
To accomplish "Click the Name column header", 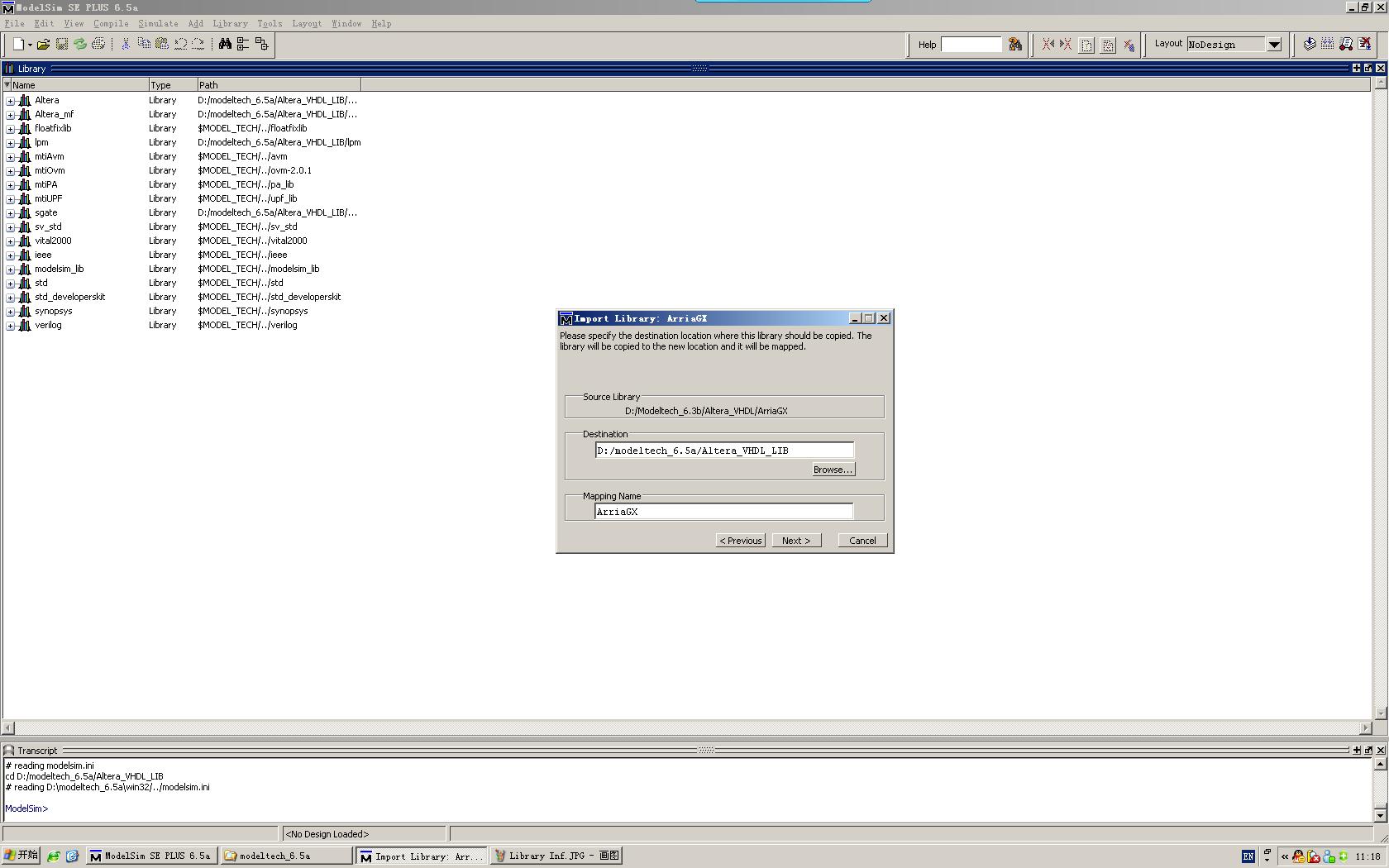I will point(79,85).
